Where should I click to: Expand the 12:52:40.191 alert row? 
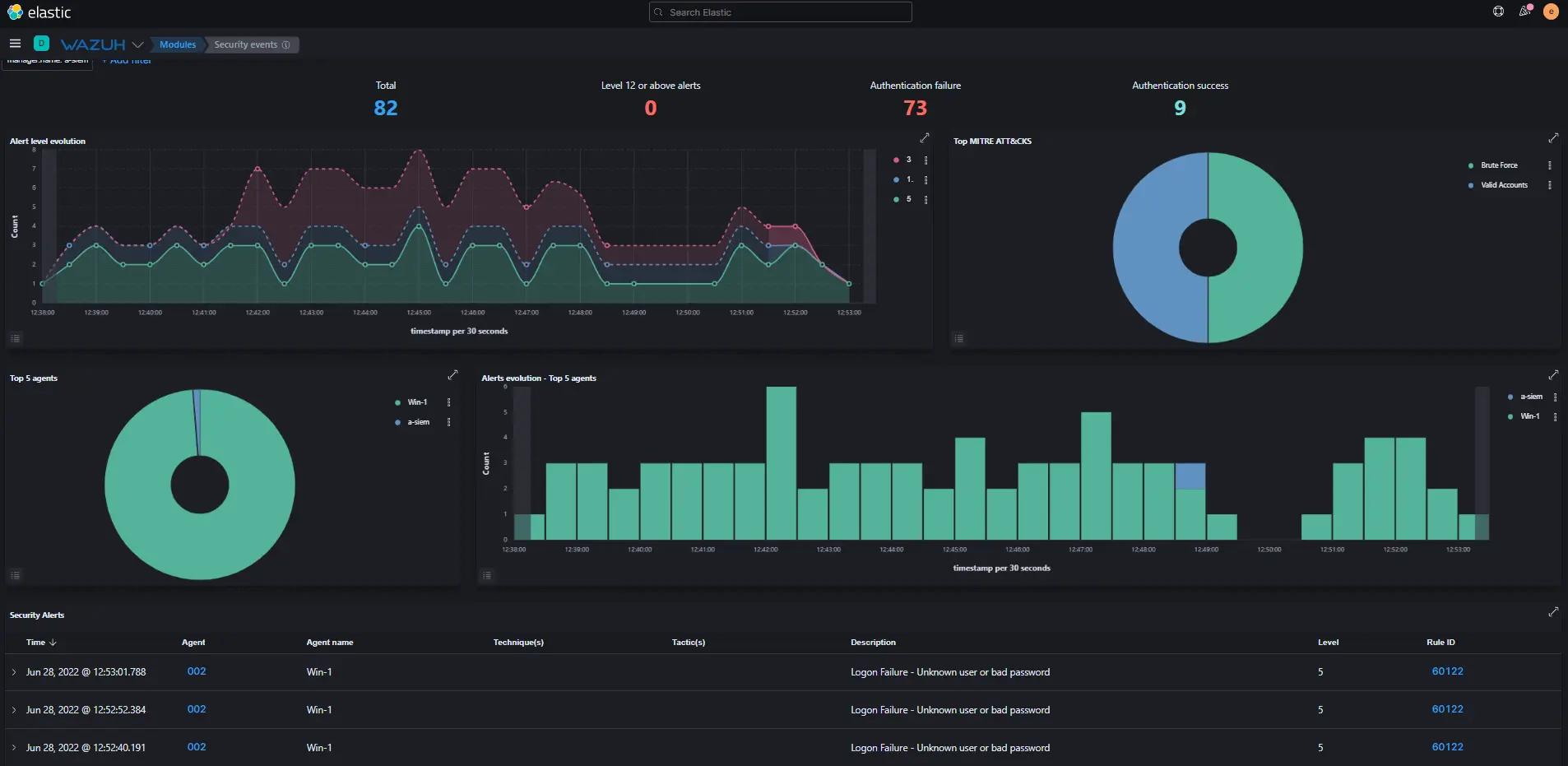pos(14,748)
